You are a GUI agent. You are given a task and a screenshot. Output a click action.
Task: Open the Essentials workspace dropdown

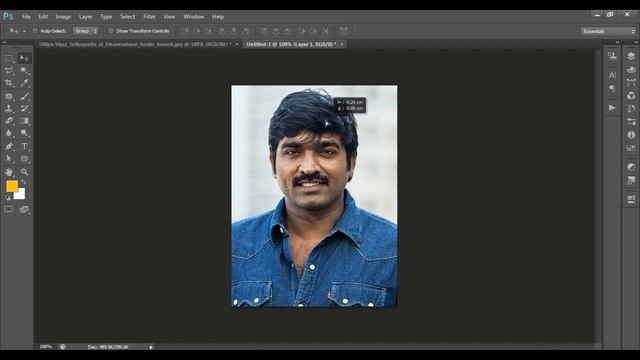(x=608, y=31)
